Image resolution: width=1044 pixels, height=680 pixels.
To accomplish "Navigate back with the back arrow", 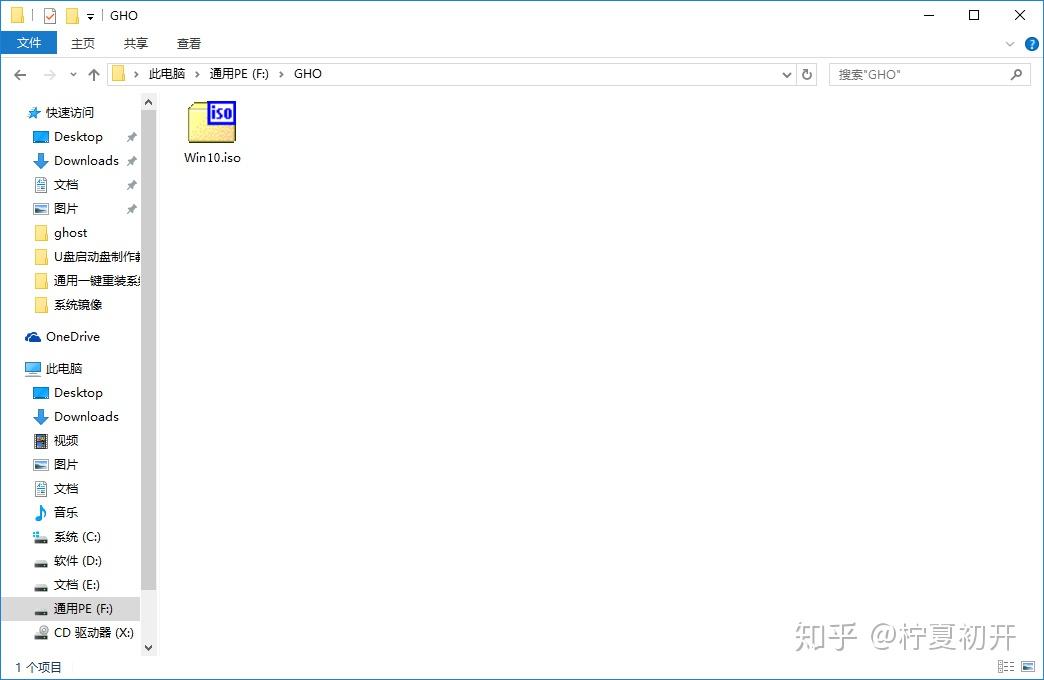I will (x=20, y=73).
